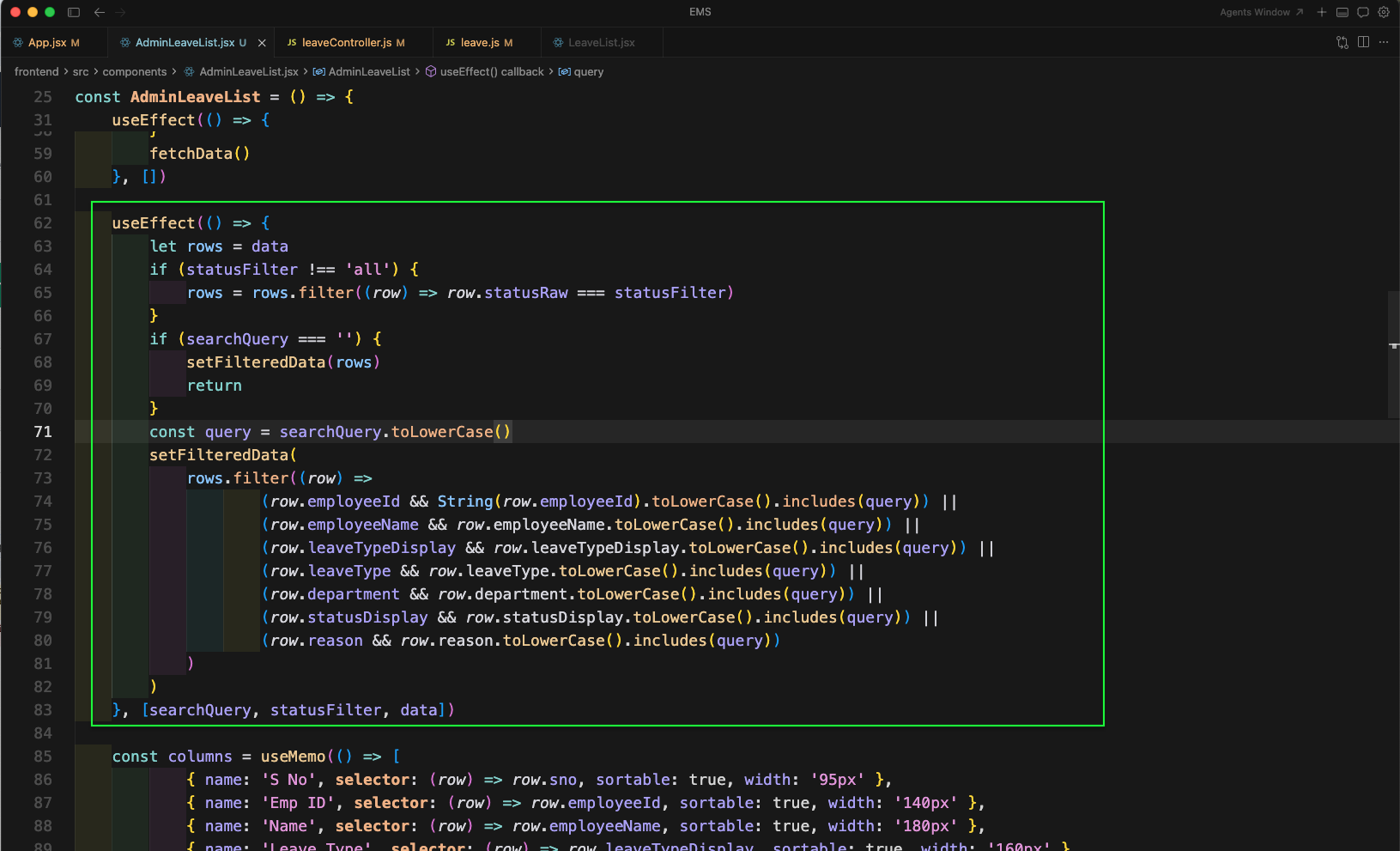
Task: Click the 'return' keyword on line 69
Action: coord(215,386)
